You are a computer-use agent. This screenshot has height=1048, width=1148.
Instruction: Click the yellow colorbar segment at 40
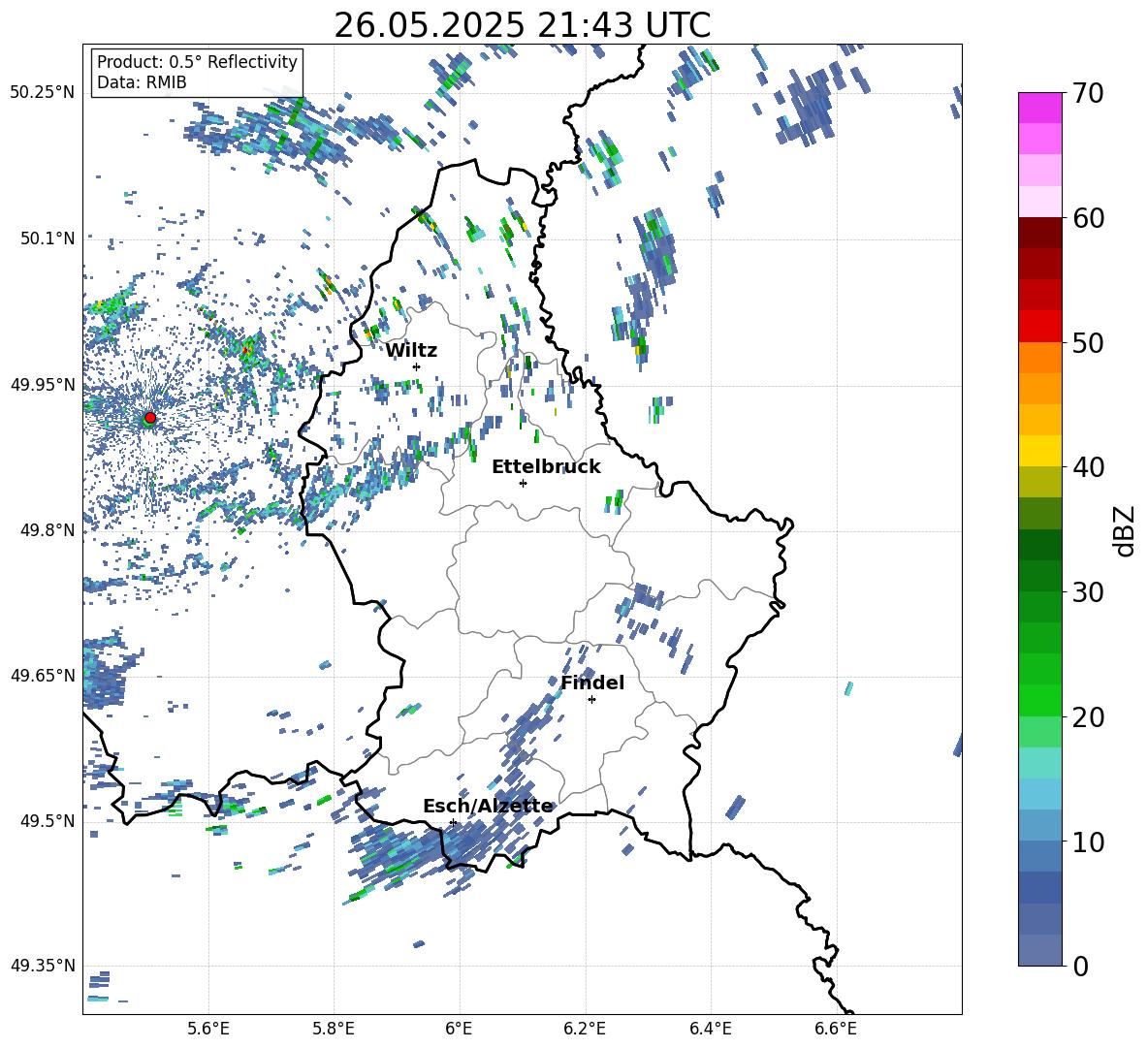click(1040, 451)
